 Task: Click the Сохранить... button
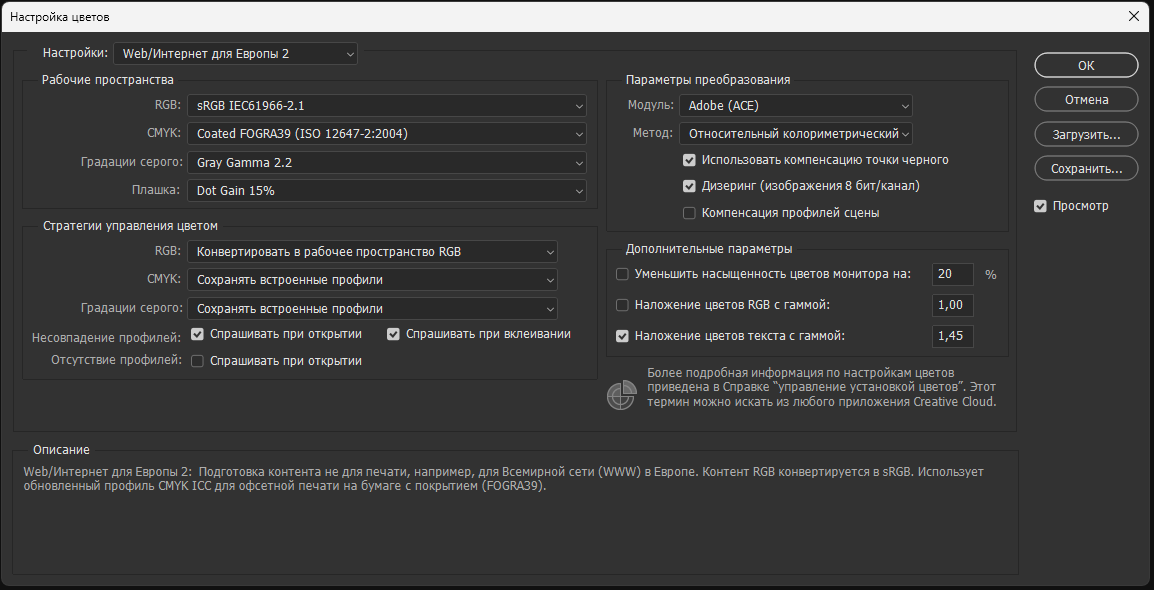pos(1086,168)
